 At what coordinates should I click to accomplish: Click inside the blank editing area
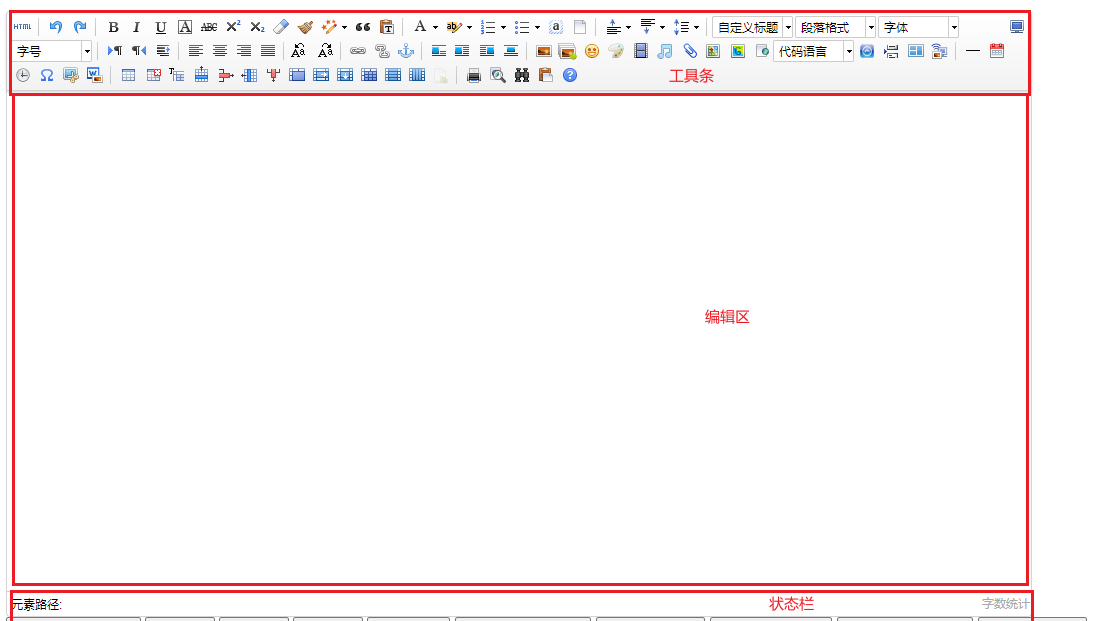[520, 339]
